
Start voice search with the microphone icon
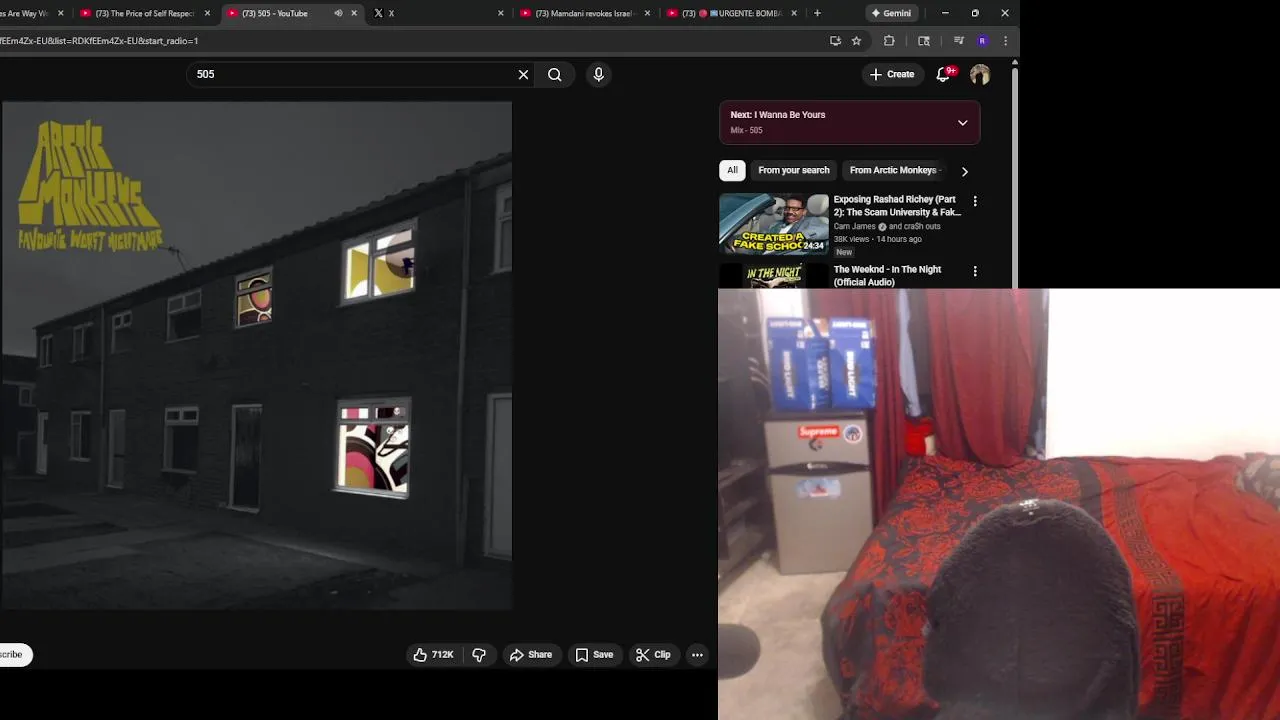599,74
